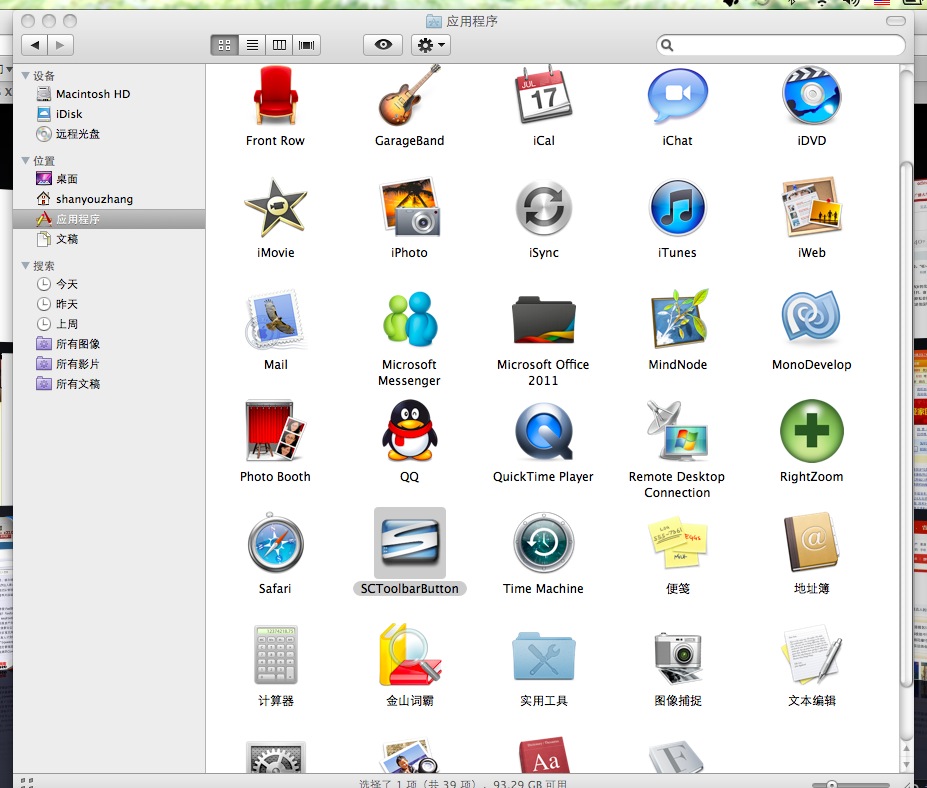The height and width of the screenshot is (788, 927).
Task: Click the toolbar hide pill button
Action: click(x=896, y=21)
